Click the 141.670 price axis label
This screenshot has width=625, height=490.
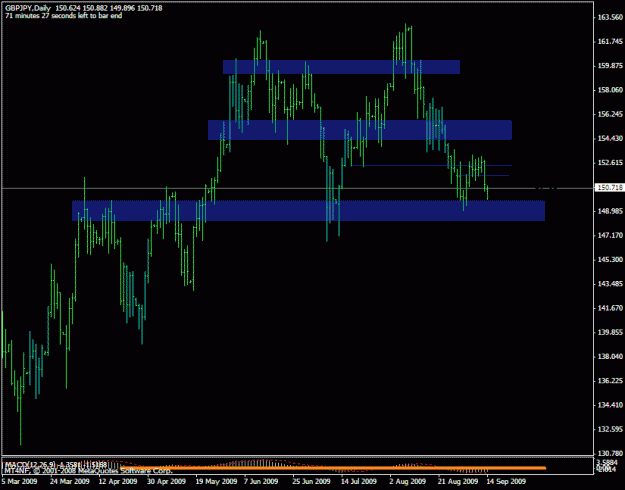[x=610, y=308]
